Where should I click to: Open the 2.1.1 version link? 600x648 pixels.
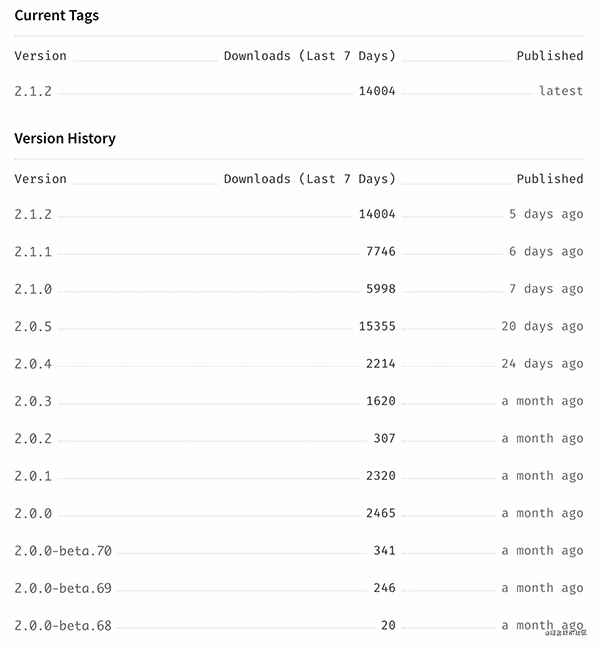click(x=33, y=252)
